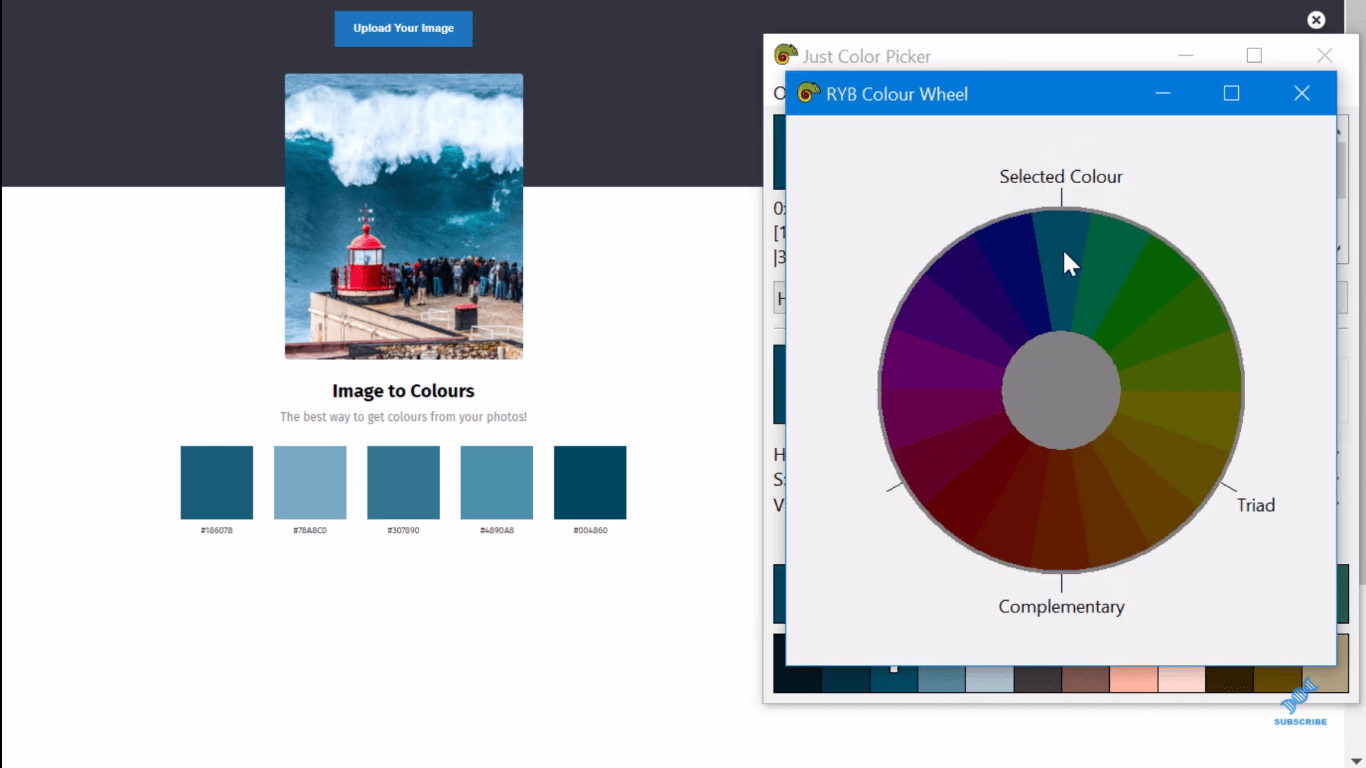Select the #78A8C0 light blue swatch

tap(310, 482)
